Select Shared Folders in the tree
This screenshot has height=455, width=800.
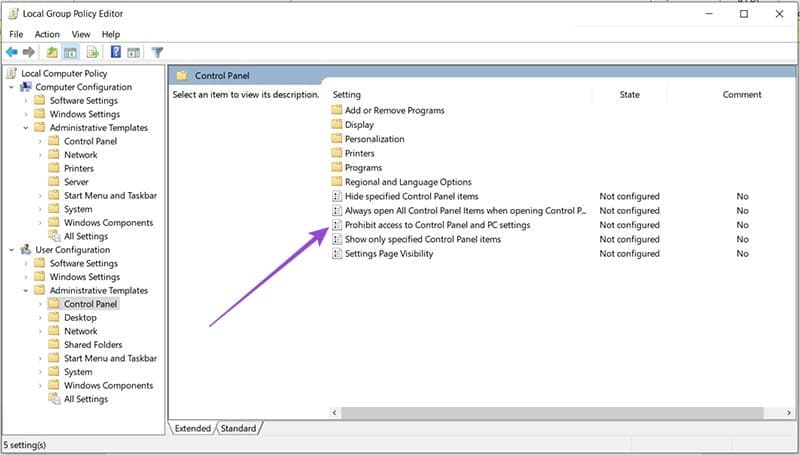[93, 345]
